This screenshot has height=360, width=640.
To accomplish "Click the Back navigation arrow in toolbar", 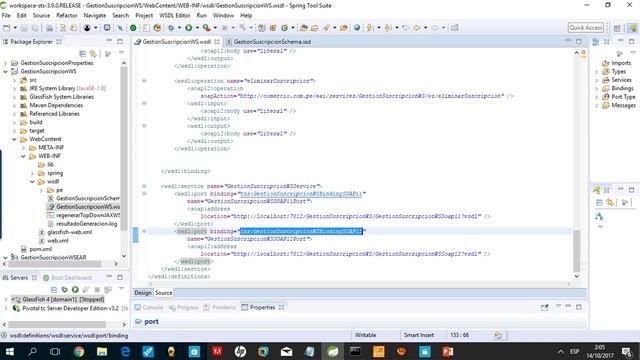I will coord(417,28).
